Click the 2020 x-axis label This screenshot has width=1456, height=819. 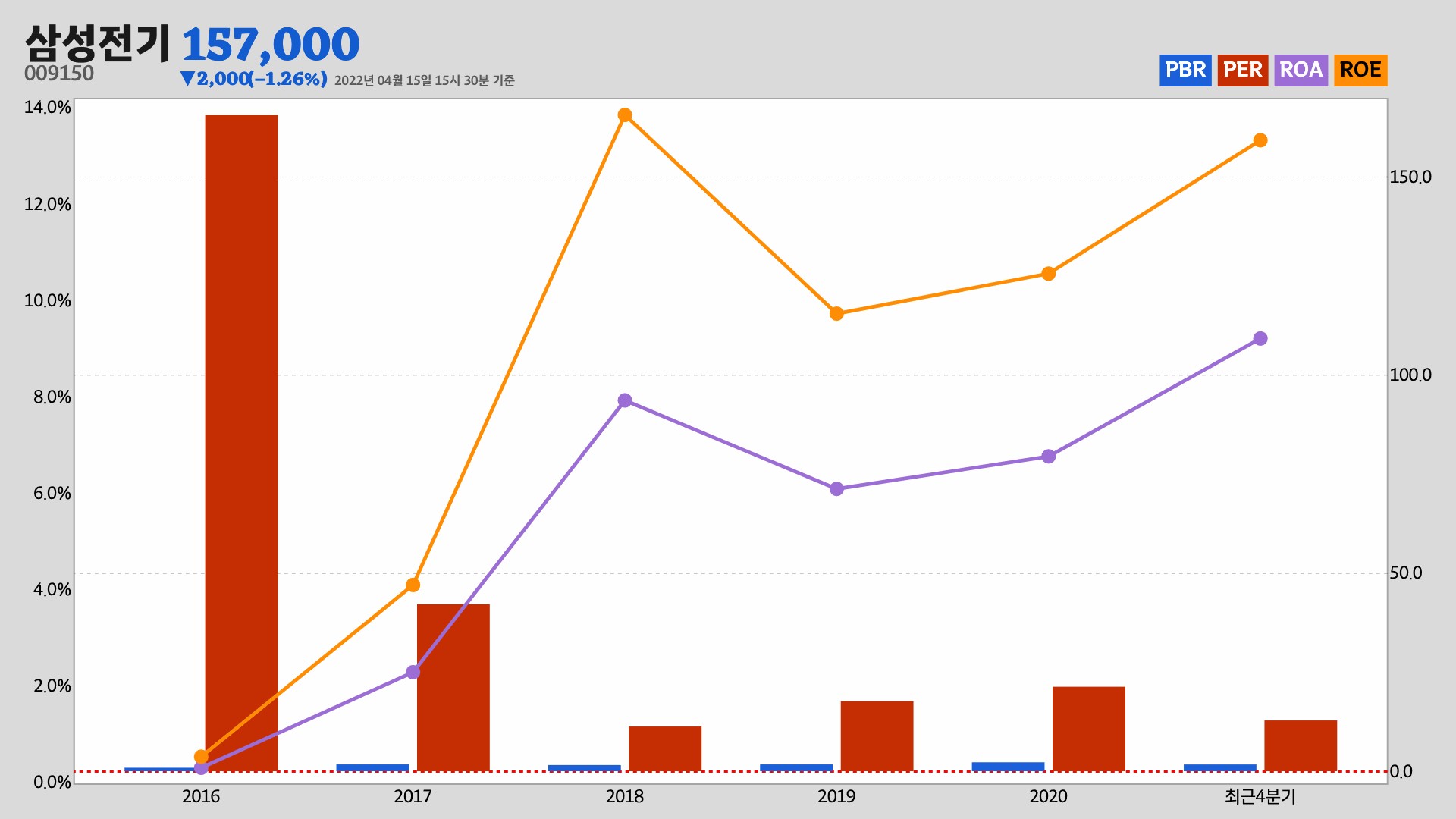1048,797
